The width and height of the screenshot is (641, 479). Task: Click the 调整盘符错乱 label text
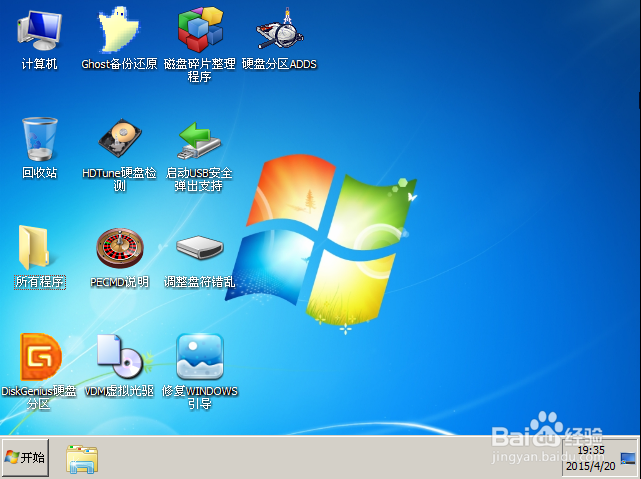(199, 282)
